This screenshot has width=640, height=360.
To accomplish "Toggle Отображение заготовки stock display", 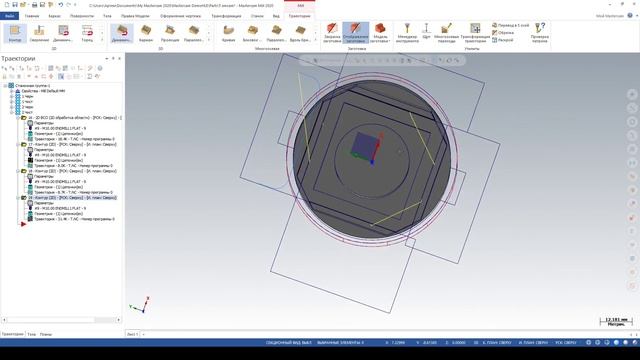I will click(x=356, y=33).
